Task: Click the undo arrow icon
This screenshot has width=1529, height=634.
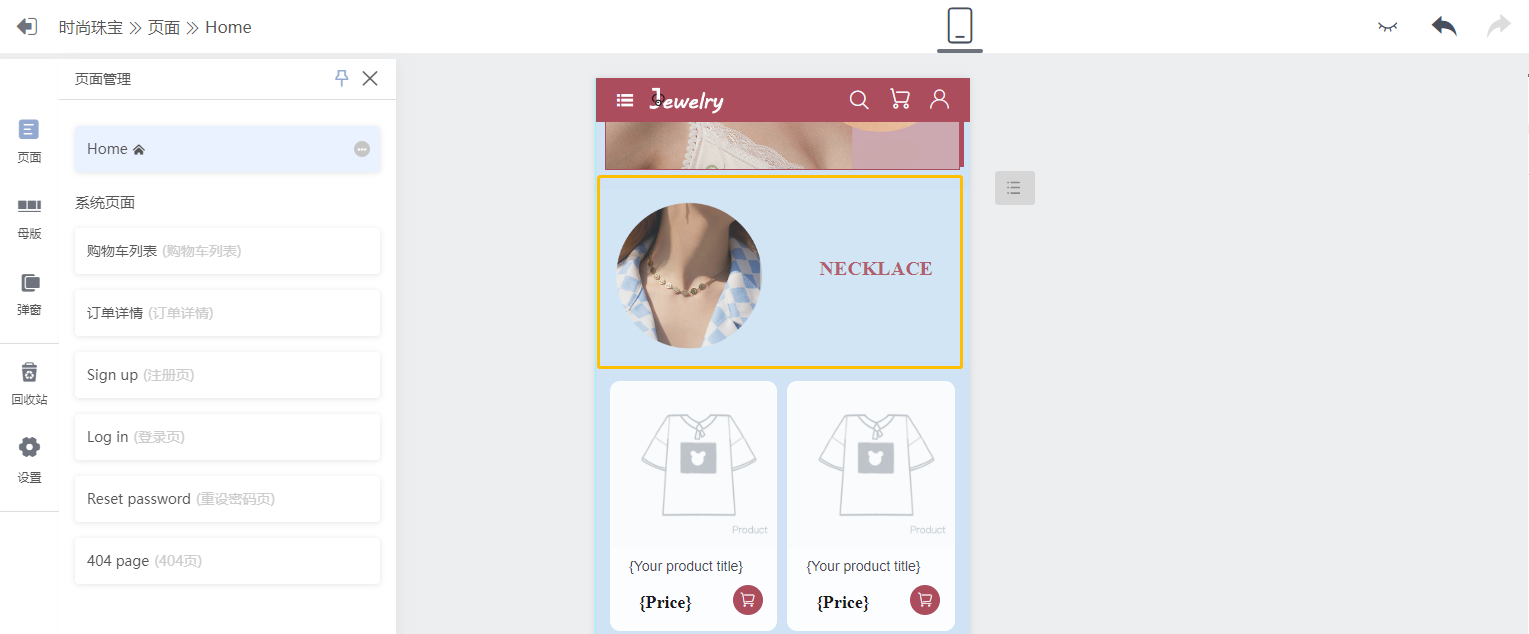Action: pos(1443,26)
